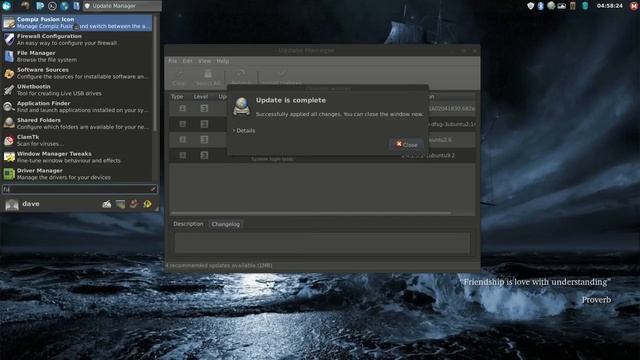Toggle the checkbox in the first update row
The image size is (640, 360).
click(182, 108)
